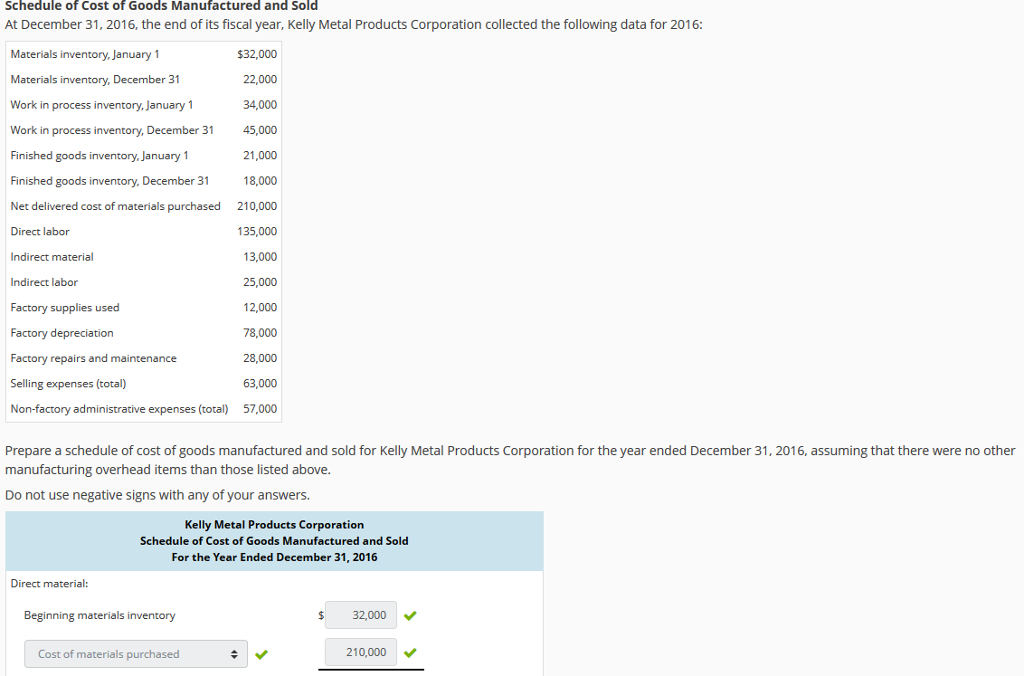Image resolution: width=1024 pixels, height=676 pixels.
Task: Click 'Kelly Metal Products Corporation' schedule header
Action: [x=274, y=524]
